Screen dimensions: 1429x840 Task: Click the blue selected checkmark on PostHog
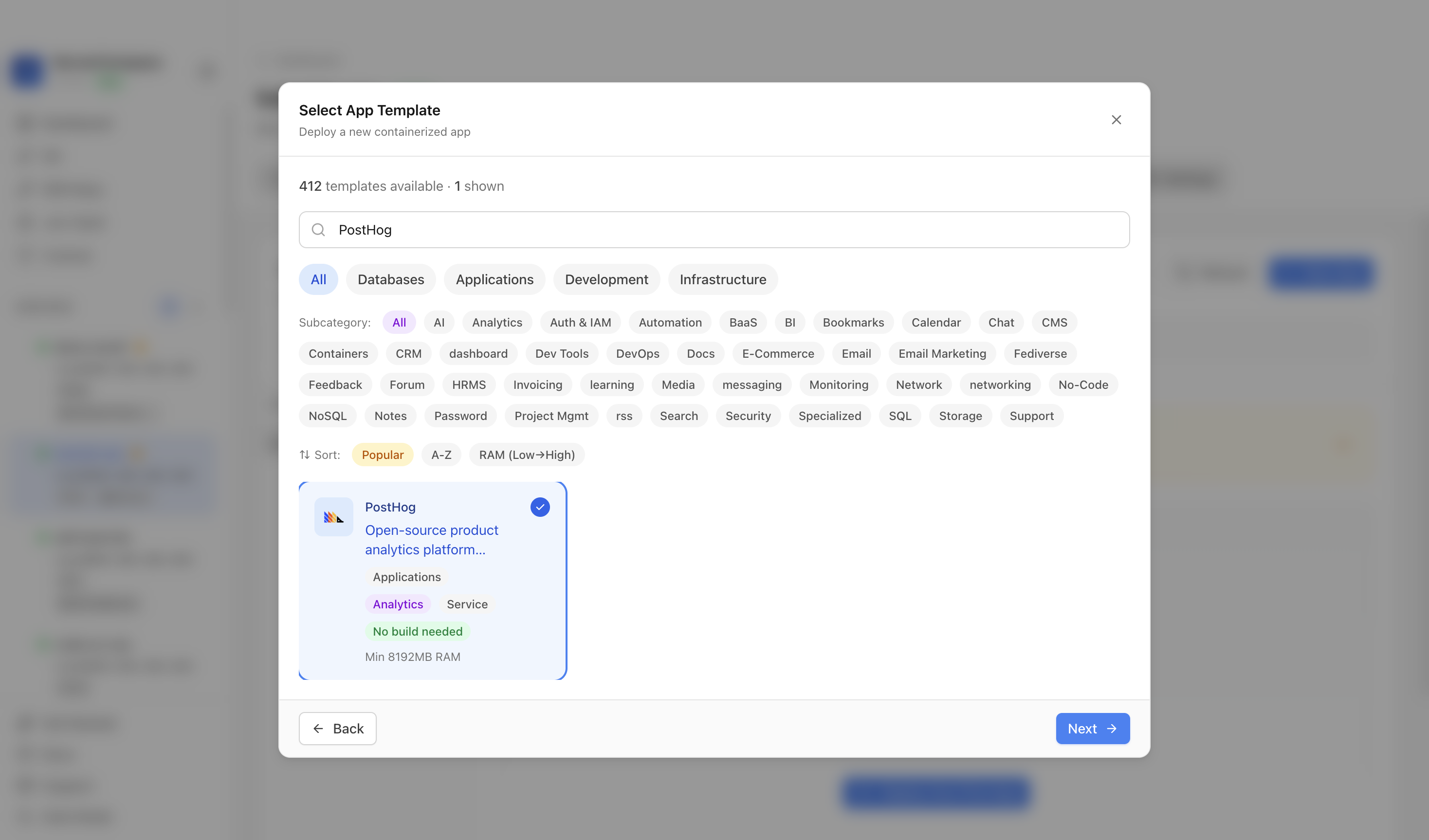pos(540,507)
